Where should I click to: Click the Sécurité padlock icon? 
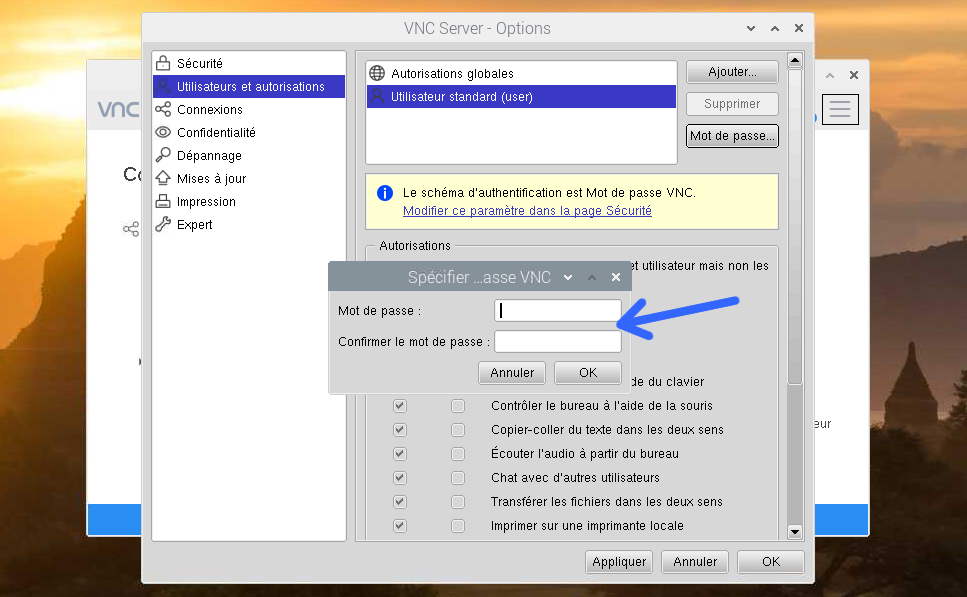coord(163,63)
